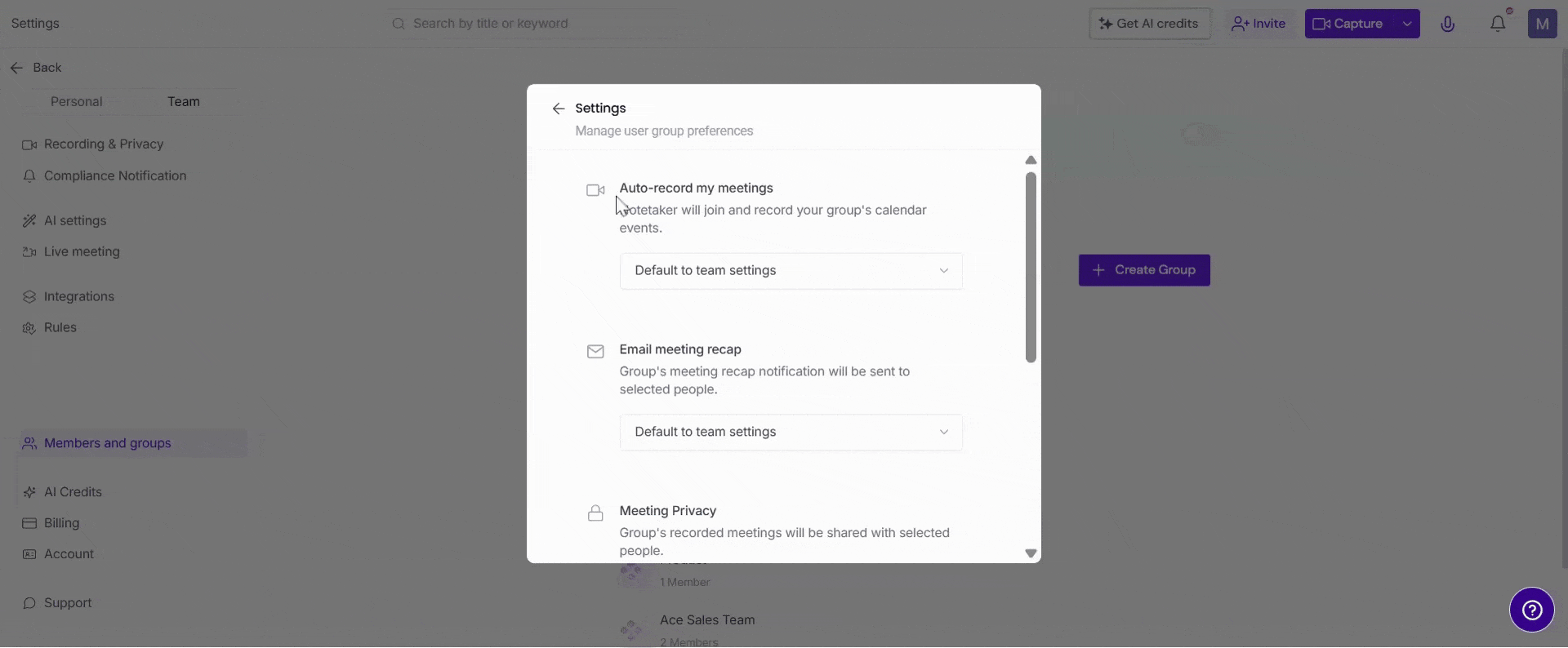
Task: Click the back arrow in Settings dialog
Action: click(x=559, y=109)
